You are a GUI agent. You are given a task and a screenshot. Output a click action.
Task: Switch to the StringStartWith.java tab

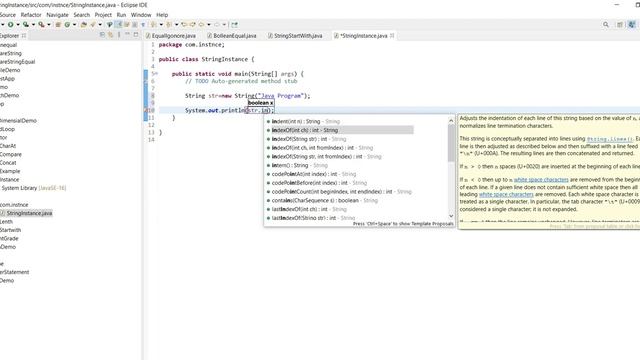click(298, 36)
